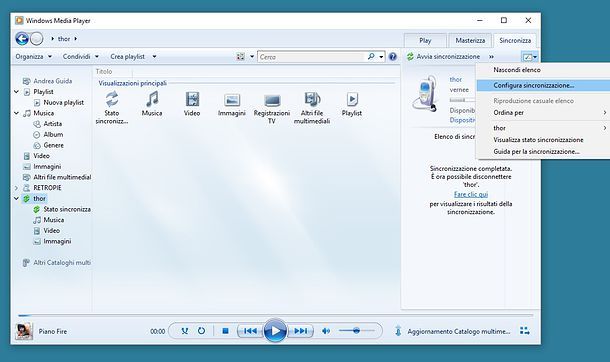This screenshot has width=610, height=362.
Task: Show more sync toolbar commands chevron
Action: [x=491, y=57]
